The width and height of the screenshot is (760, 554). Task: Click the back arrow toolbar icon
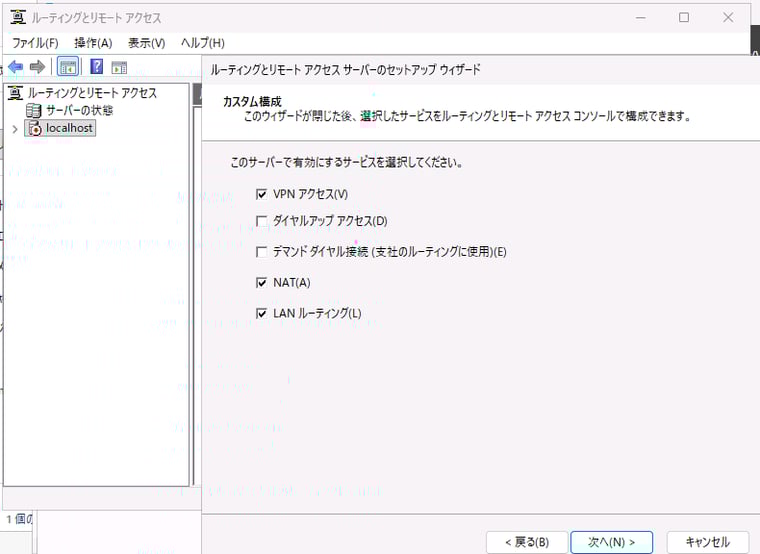16,66
